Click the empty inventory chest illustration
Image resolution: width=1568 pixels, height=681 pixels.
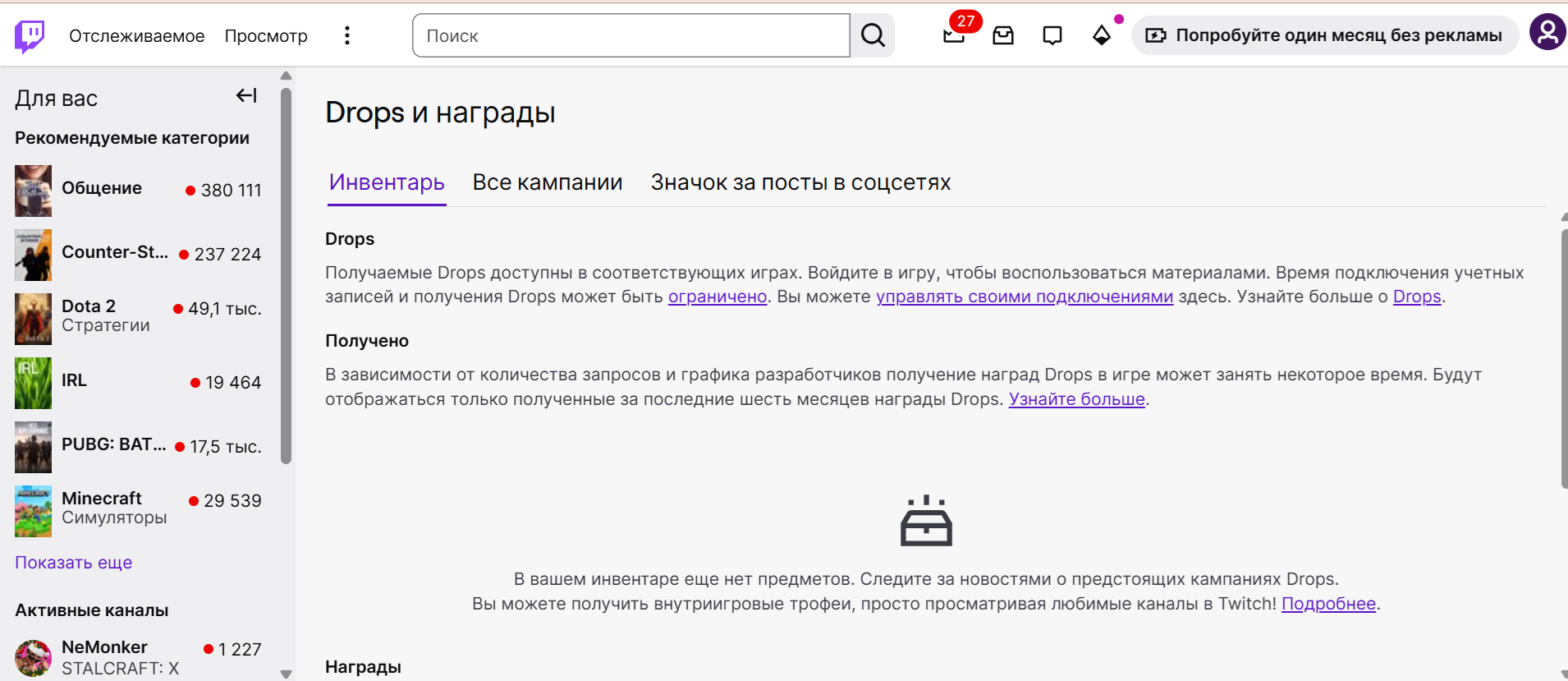coord(926,521)
